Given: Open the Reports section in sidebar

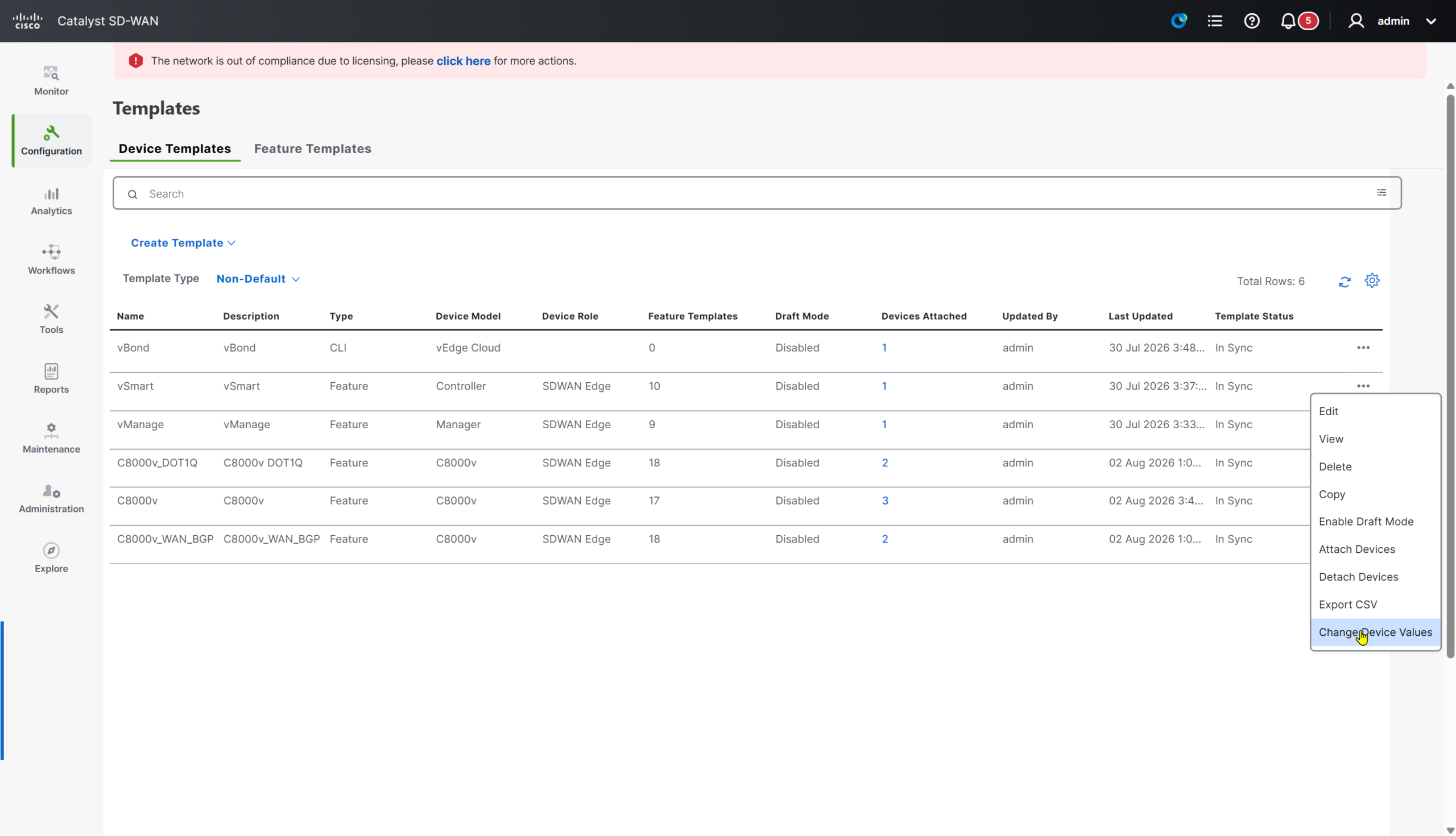Looking at the screenshot, I should pos(51,379).
